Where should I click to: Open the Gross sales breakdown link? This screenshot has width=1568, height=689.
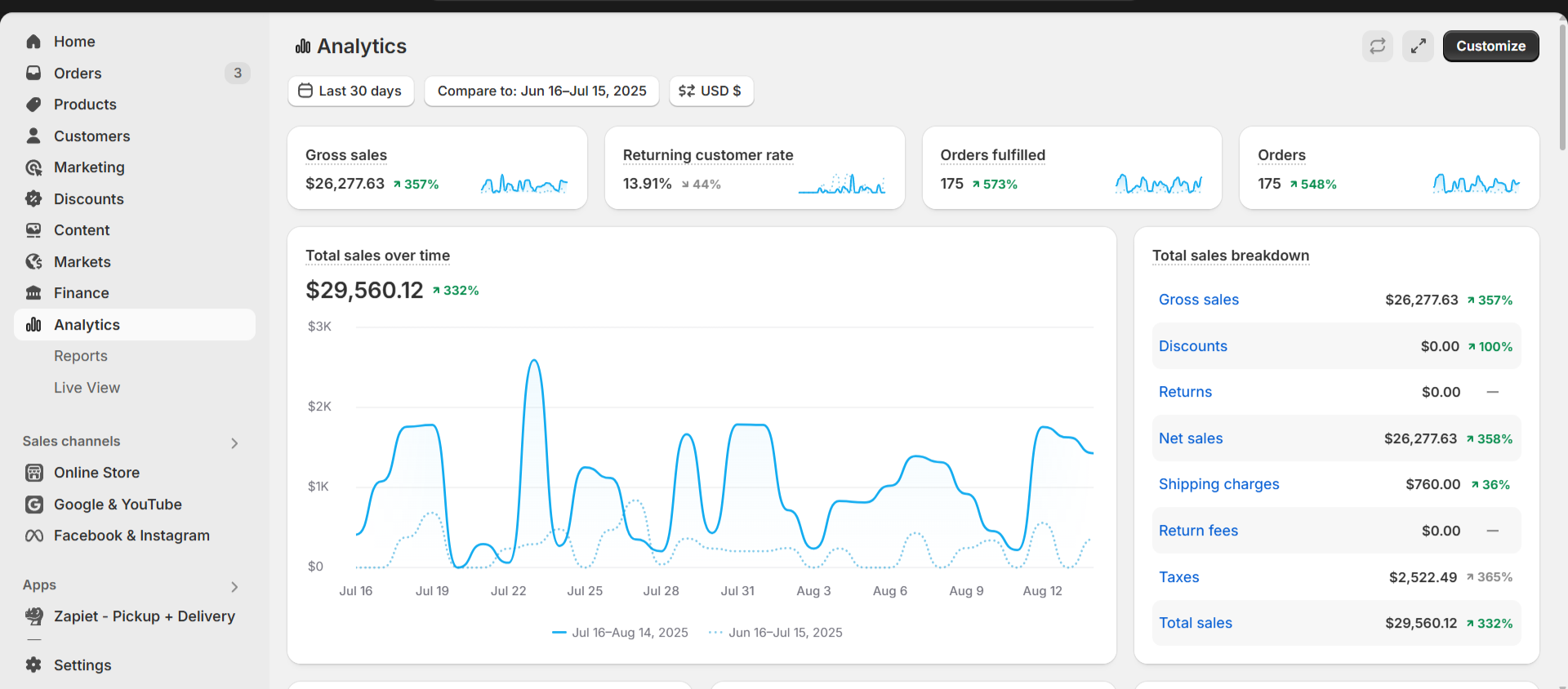(1199, 300)
